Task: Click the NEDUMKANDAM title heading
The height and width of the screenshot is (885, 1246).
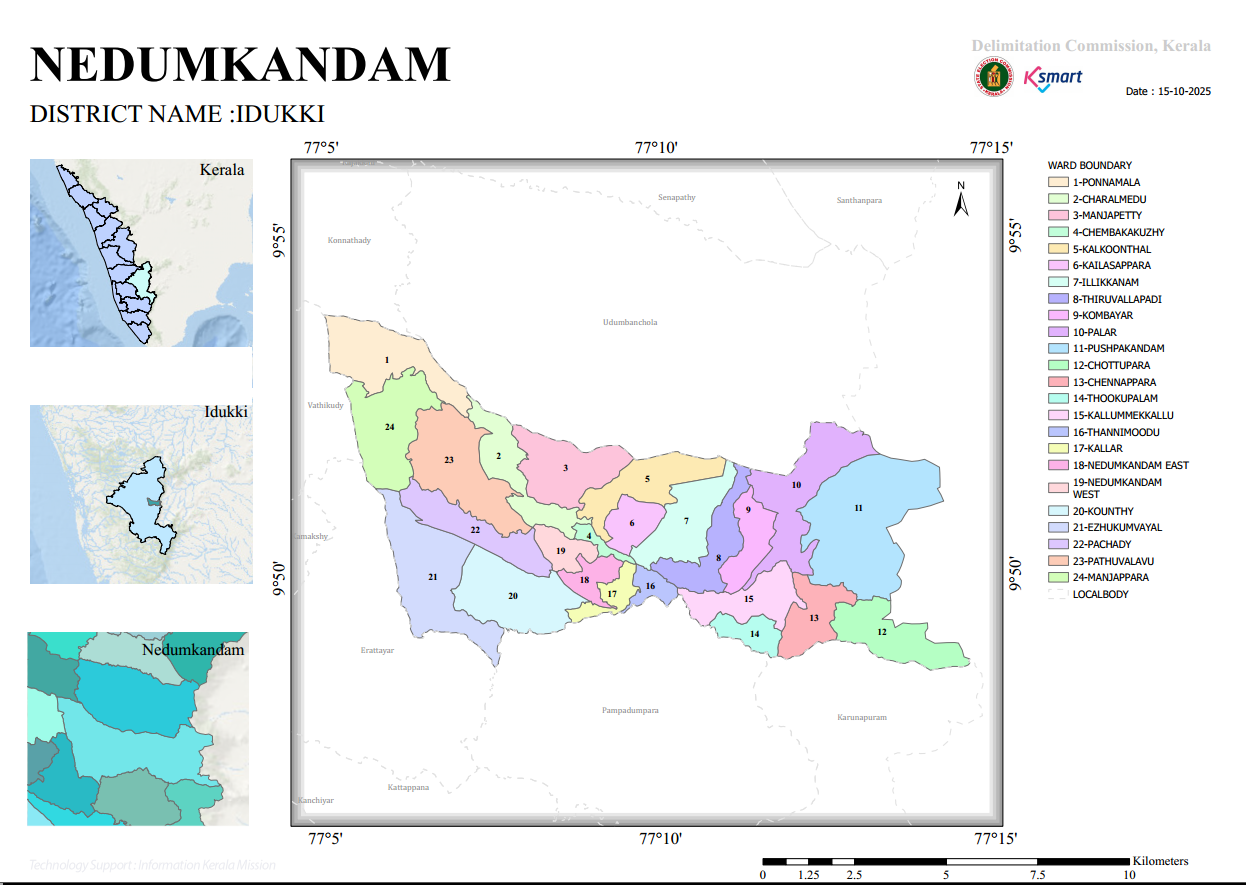Action: point(241,64)
